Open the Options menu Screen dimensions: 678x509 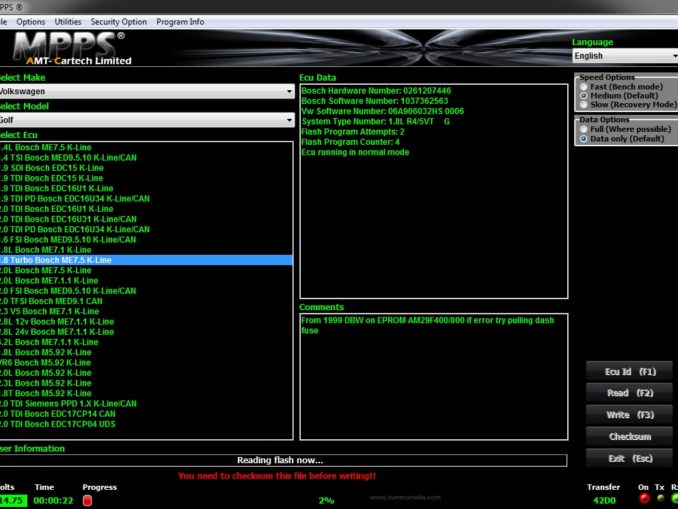coord(30,22)
